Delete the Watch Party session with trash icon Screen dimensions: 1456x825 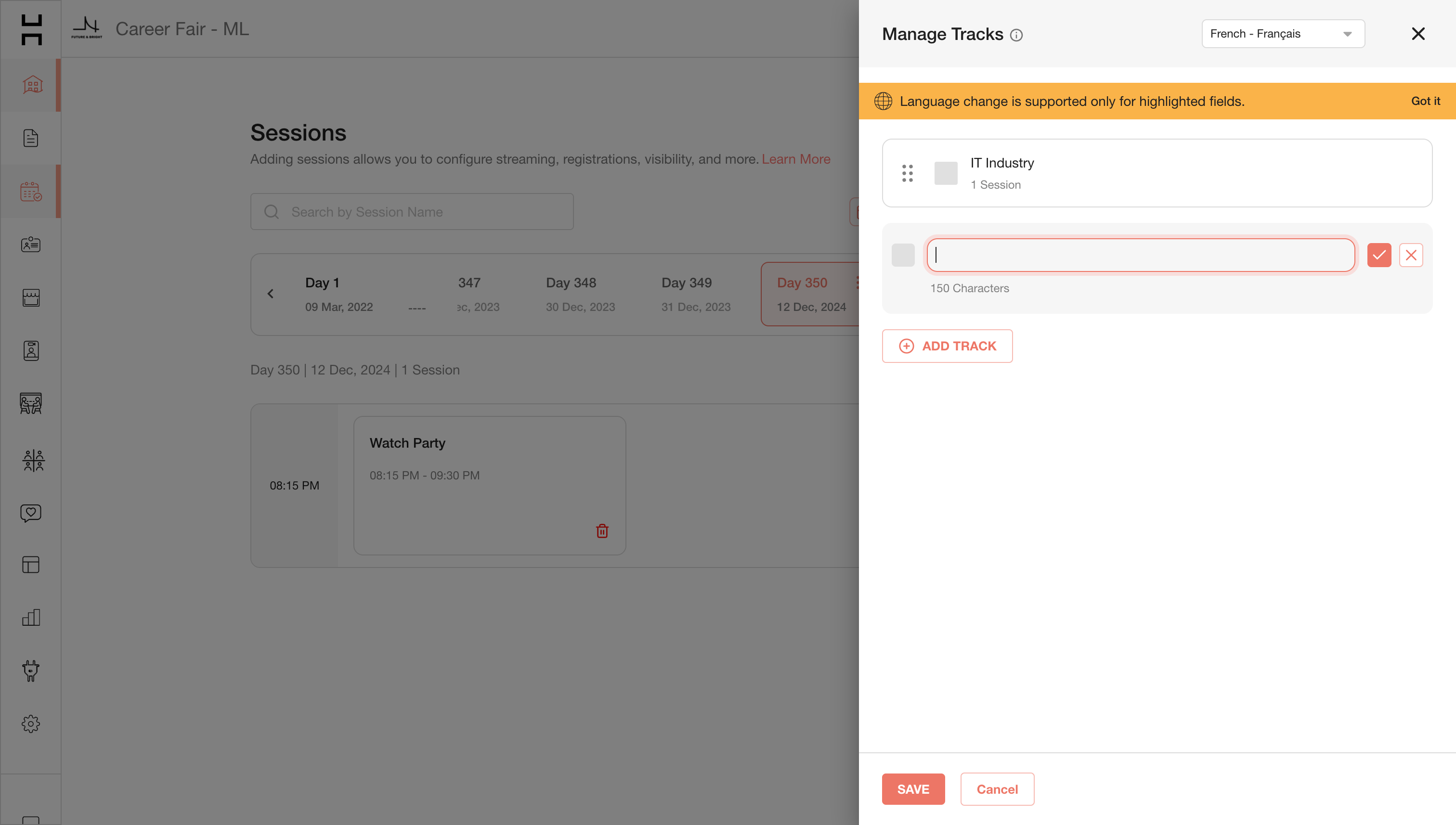pyautogui.click(x=602, y=531)
